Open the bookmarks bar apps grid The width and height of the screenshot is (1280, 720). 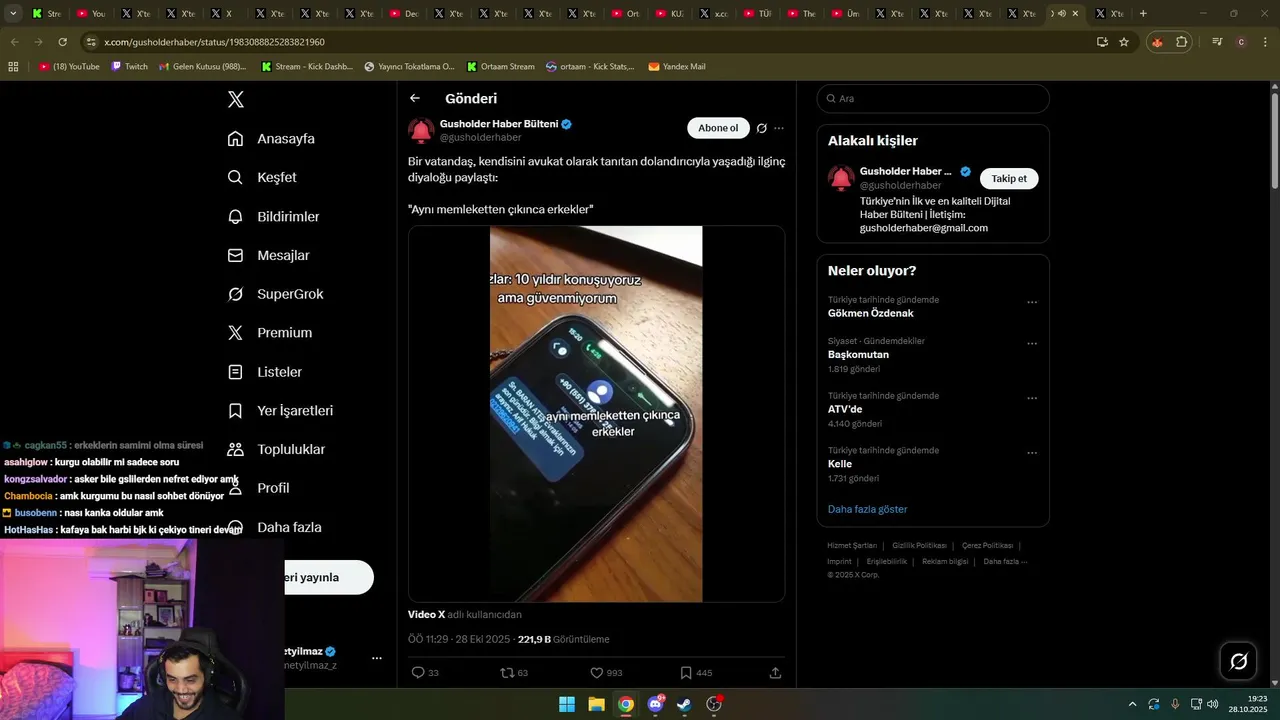(x=13, y=66)
